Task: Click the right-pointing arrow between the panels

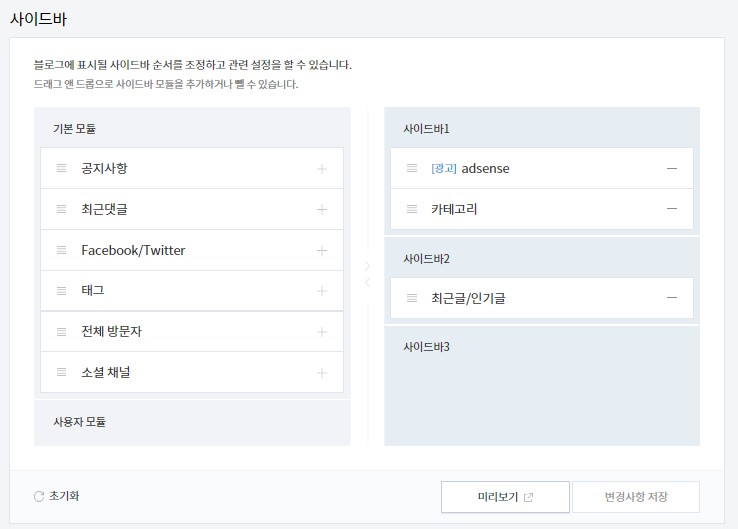Action: tap(368, 266)
